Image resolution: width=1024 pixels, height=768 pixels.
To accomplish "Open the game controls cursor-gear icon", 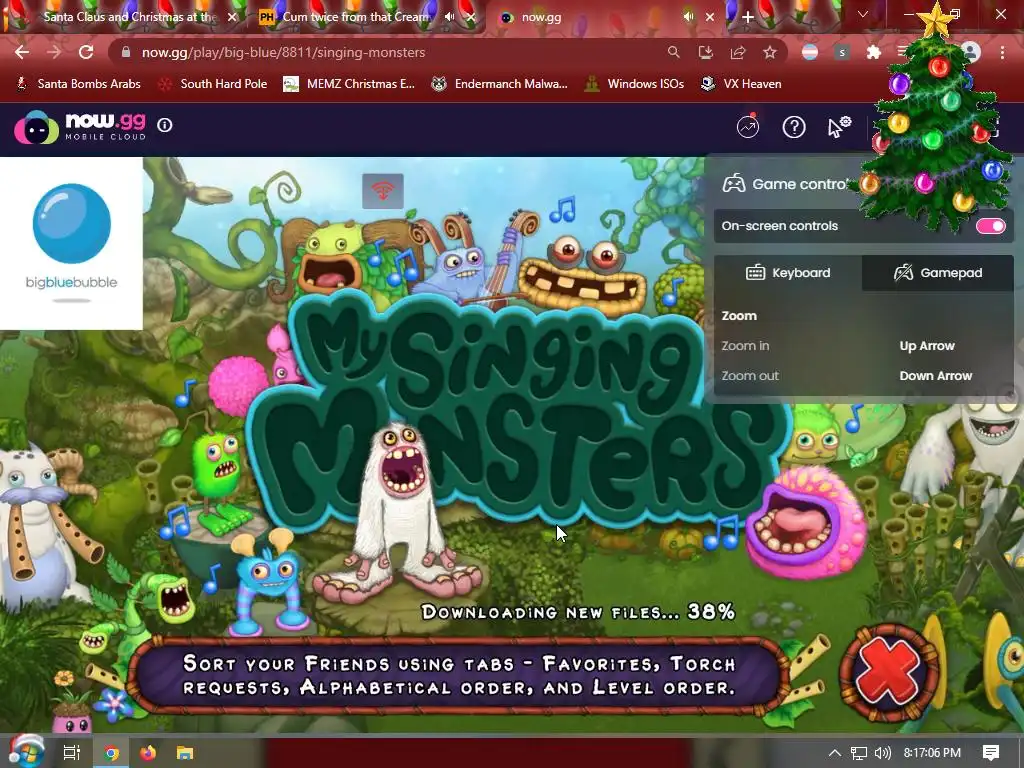I will click(x=839, y=127).
